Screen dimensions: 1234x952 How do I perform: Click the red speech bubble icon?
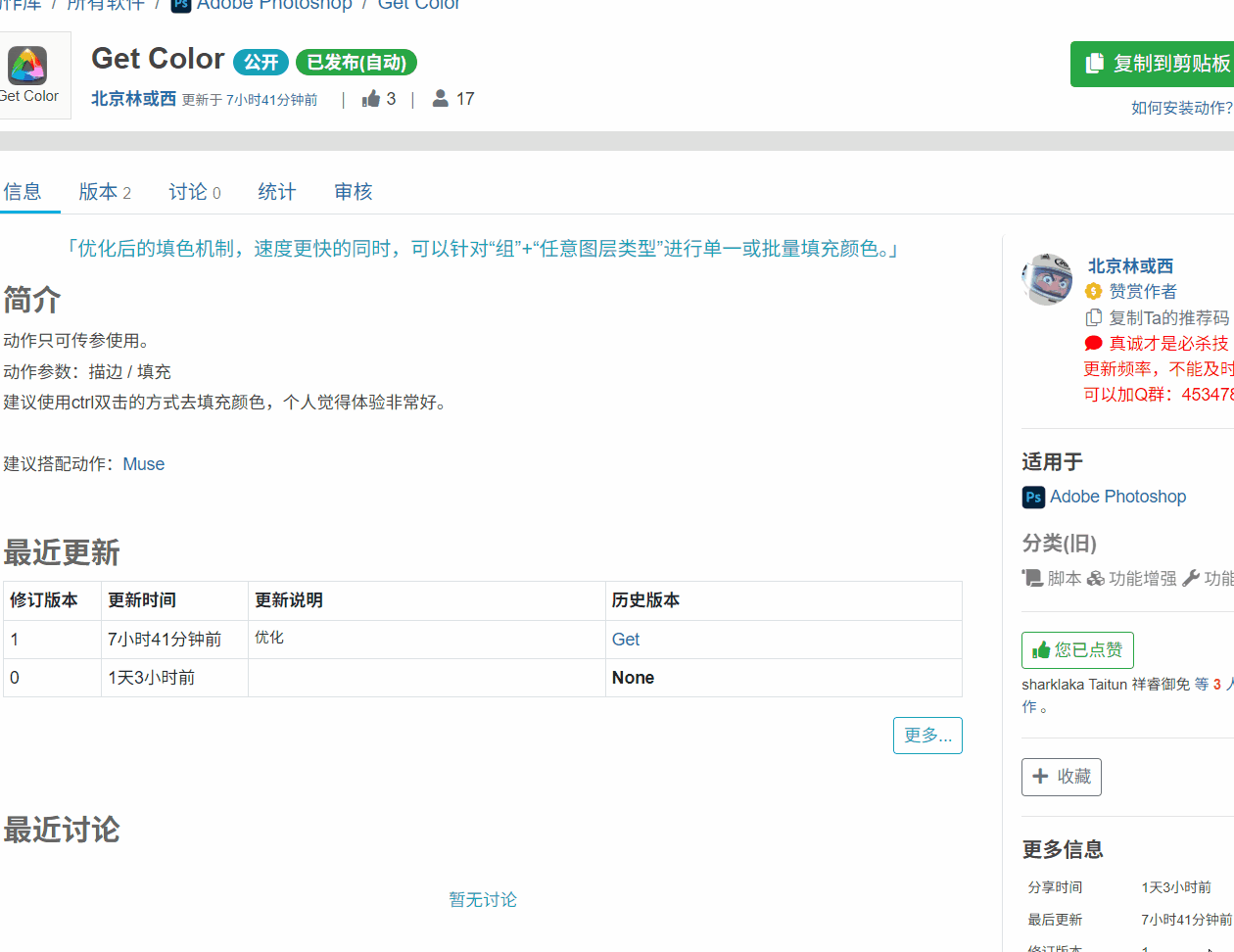(1094, 343)
